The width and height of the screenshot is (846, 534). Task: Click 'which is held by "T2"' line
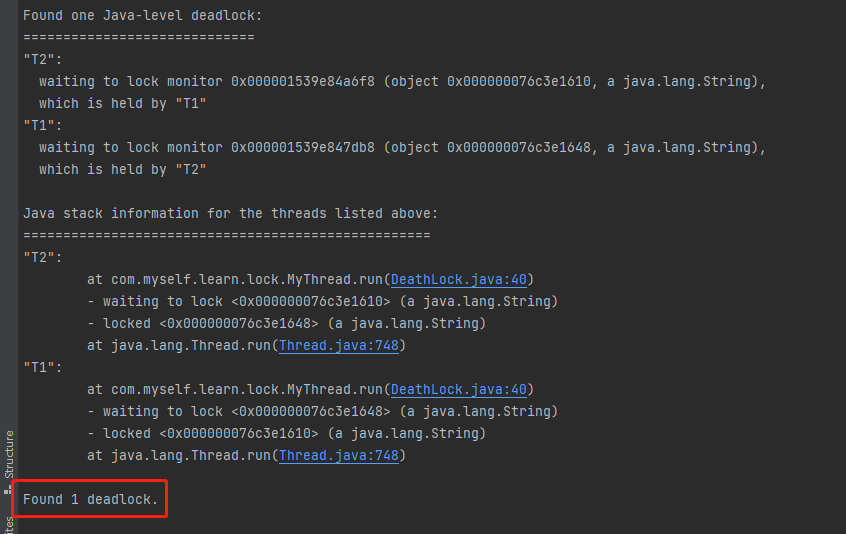pyautogui.click(x=122, y=169)
